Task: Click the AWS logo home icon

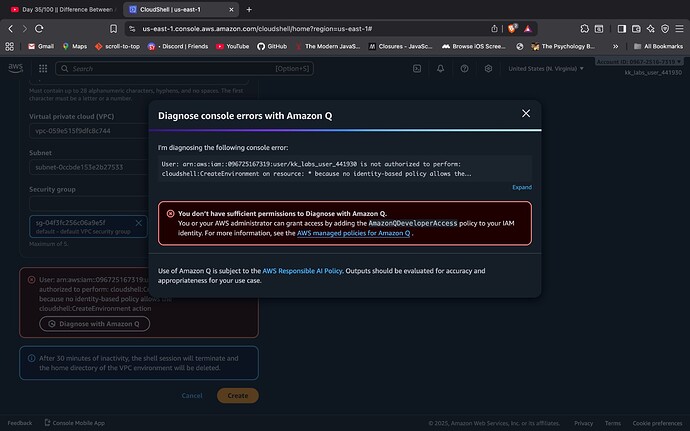Action: (15, 68)
